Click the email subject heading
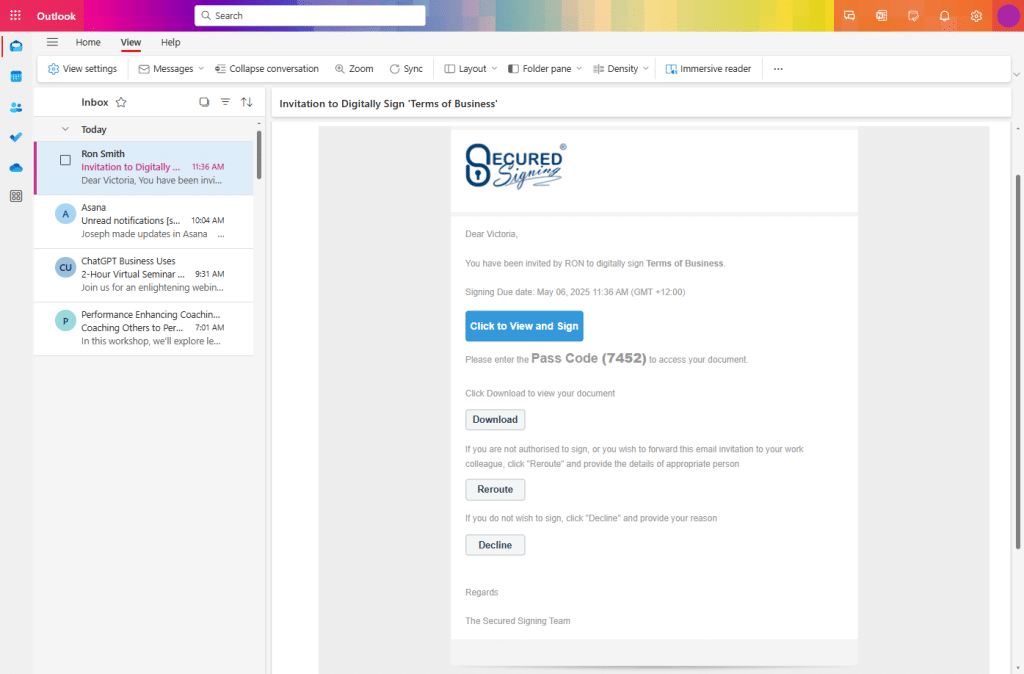 click(x=389, y=104)
